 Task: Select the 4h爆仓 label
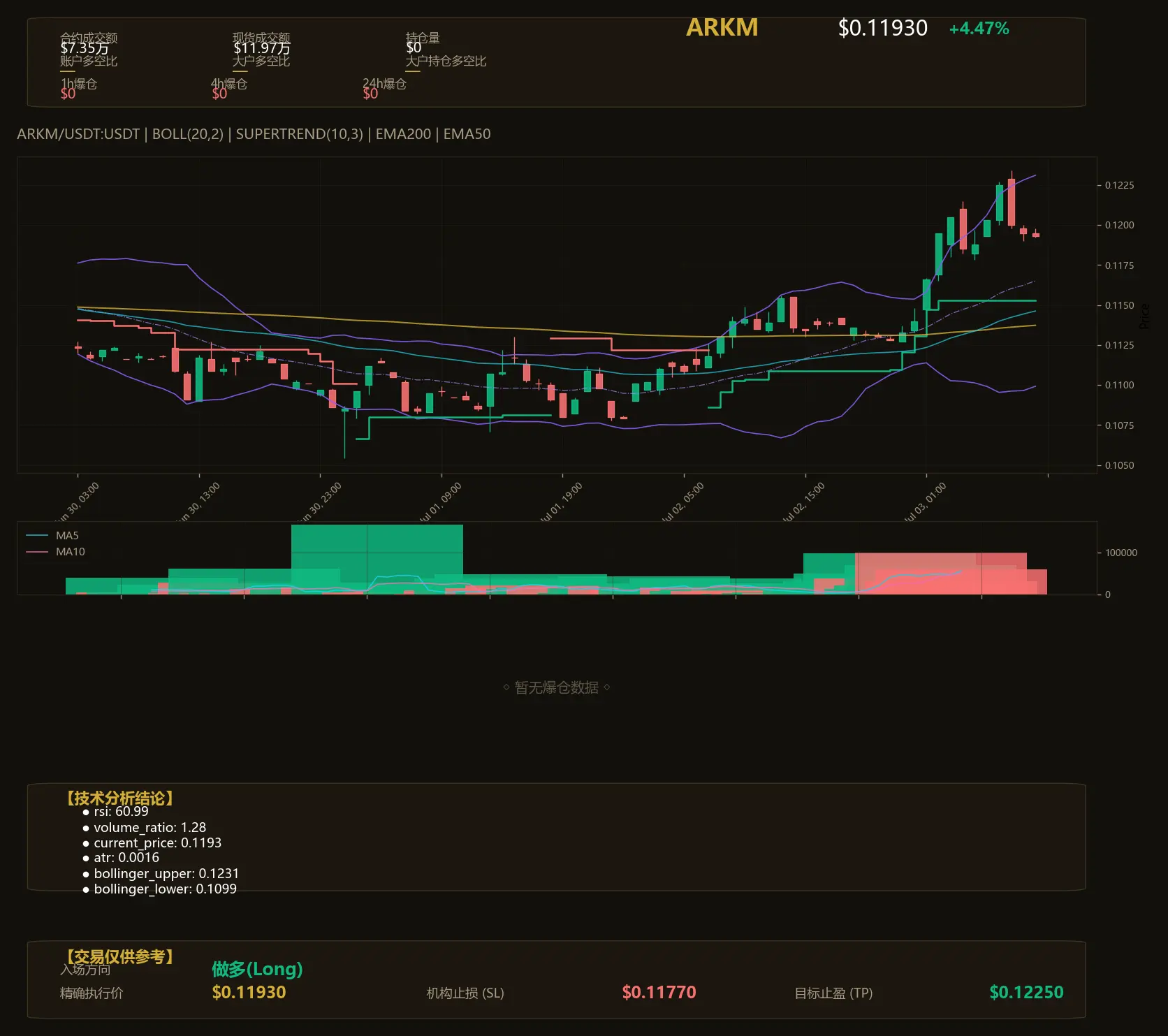229,84
